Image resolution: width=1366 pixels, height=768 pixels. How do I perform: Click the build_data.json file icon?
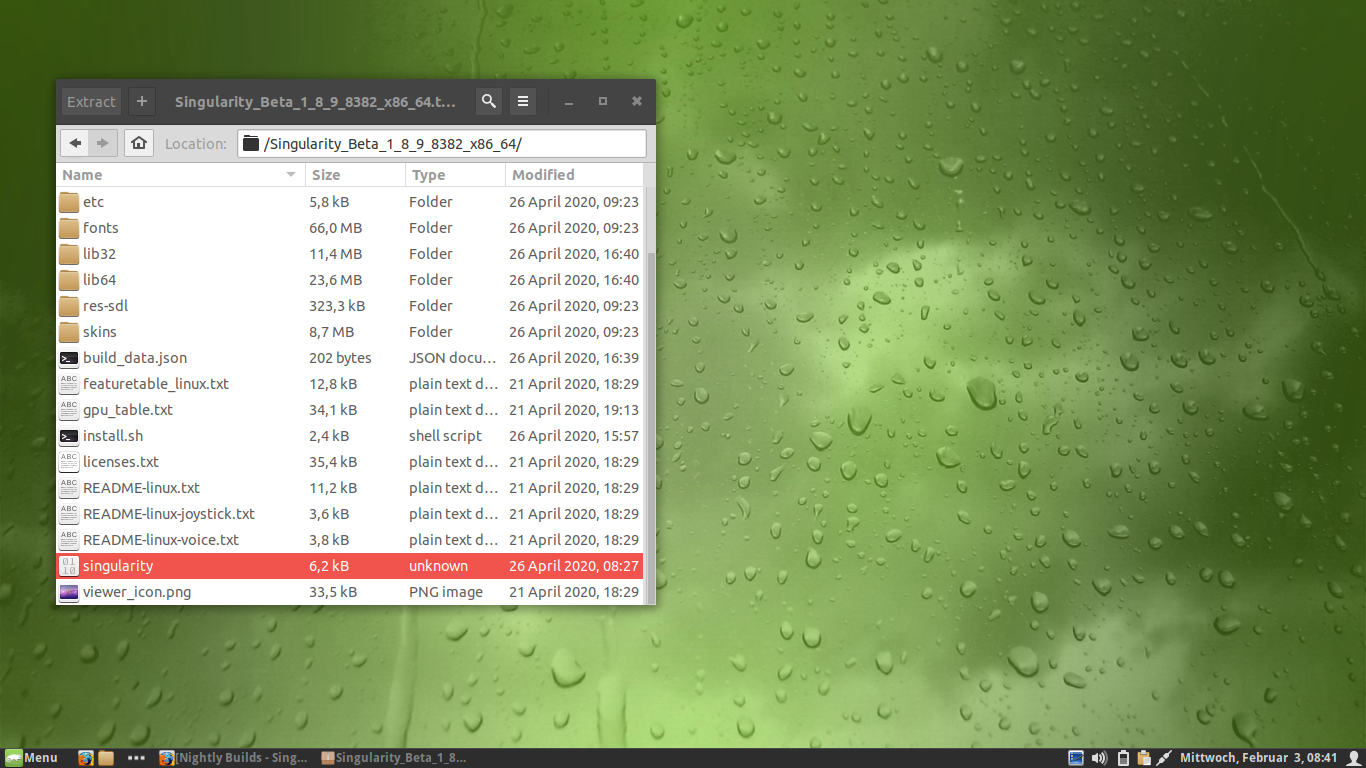tap(69, 358)
